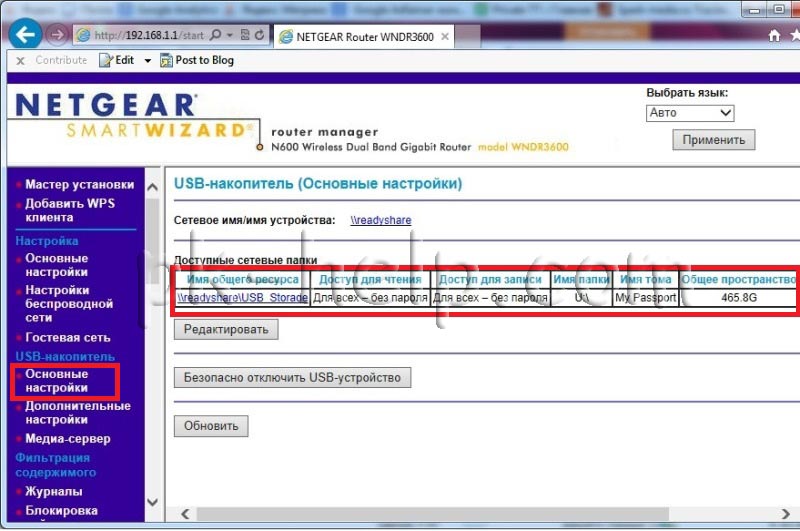The image size is (800, 531).
Task: Open Мастер установки in sidebar
Action: [x=80, y=184]
